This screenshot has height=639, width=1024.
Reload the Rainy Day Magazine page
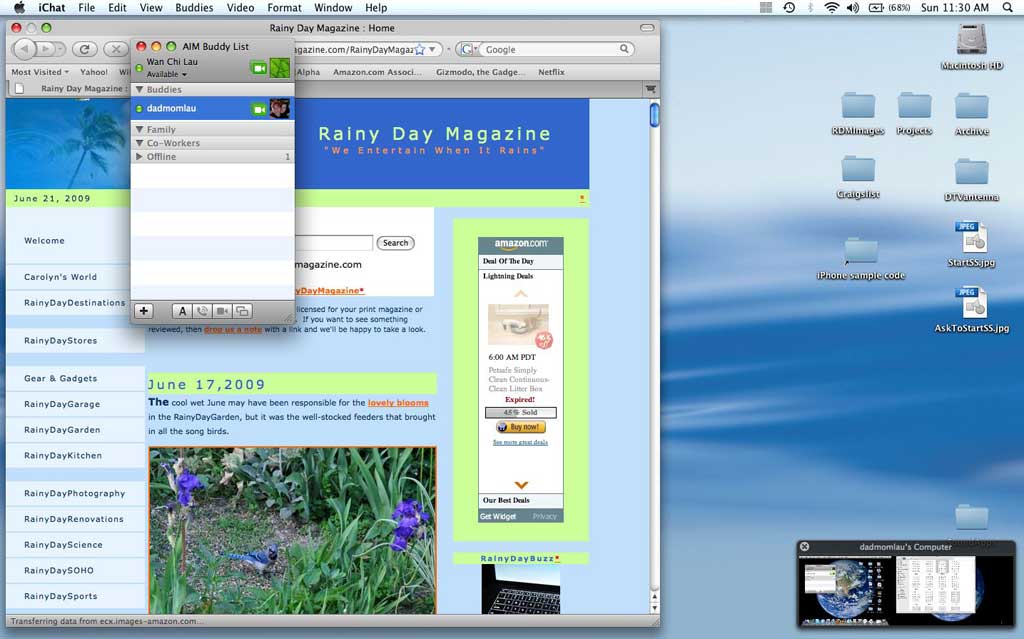pos(84,49)
